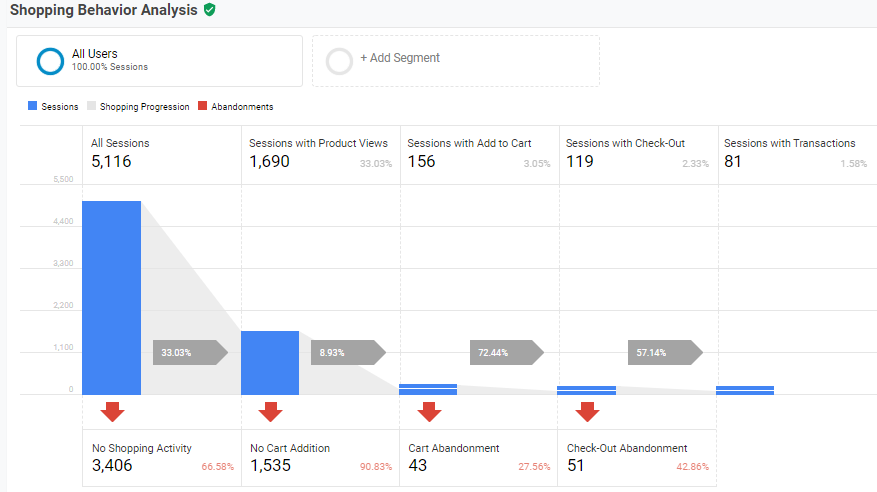
Task: Open the All Users segment box
Action: (160, 61)
